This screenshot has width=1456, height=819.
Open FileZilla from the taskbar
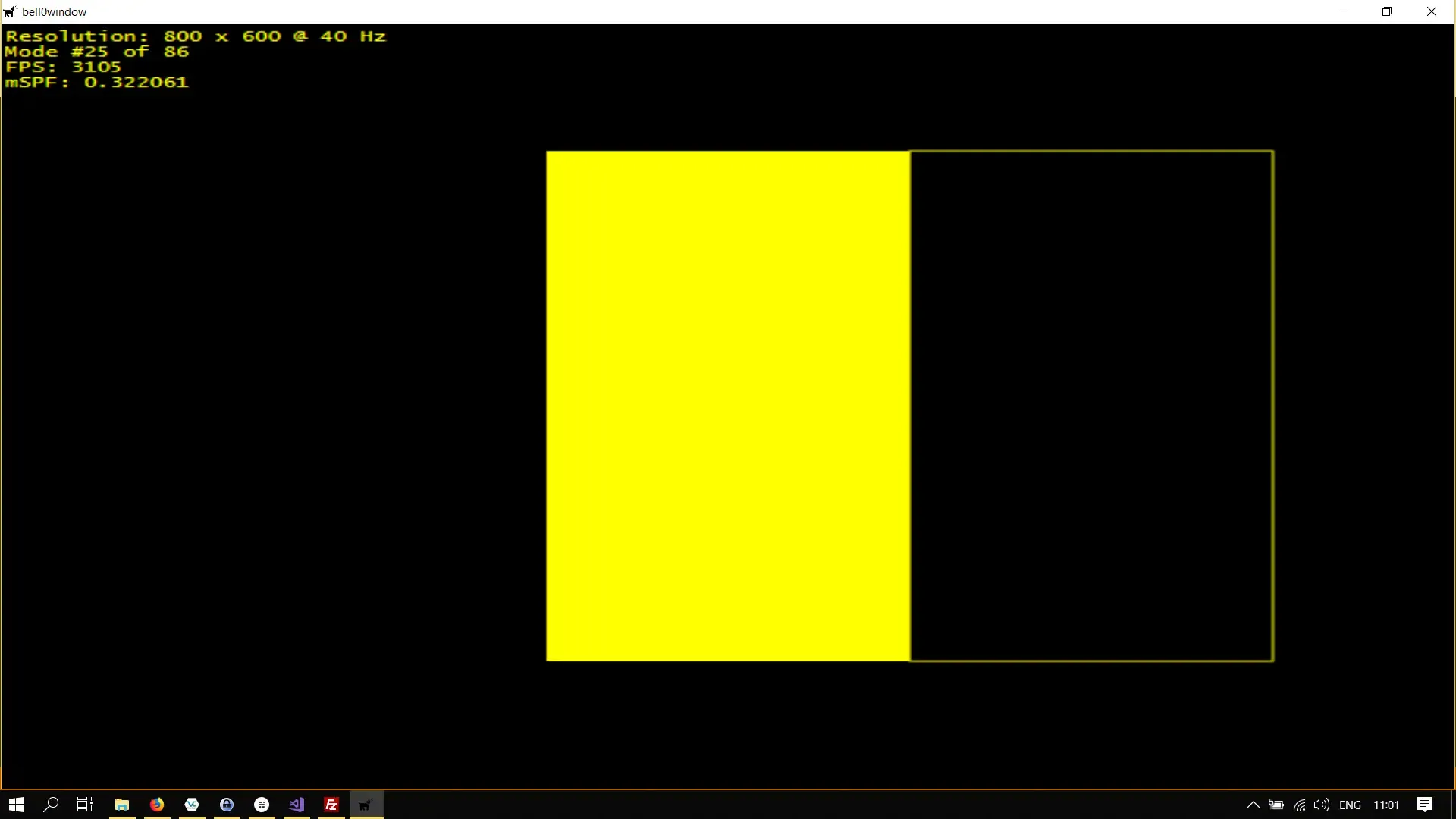(x=331, y=805)
